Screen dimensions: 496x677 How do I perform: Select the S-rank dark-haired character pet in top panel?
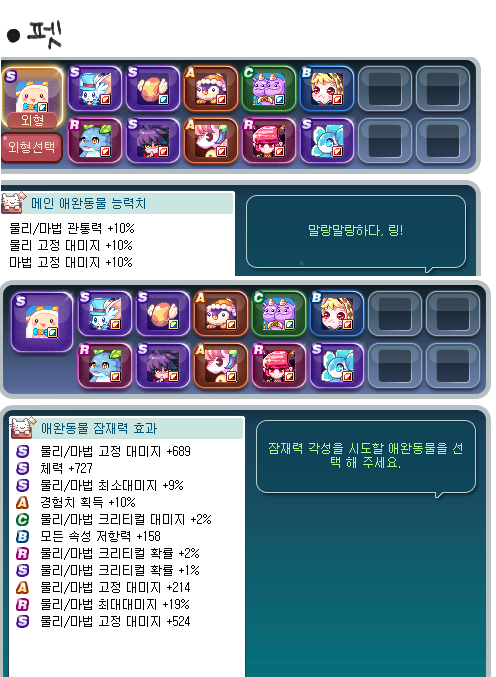[x=153, y=141]
